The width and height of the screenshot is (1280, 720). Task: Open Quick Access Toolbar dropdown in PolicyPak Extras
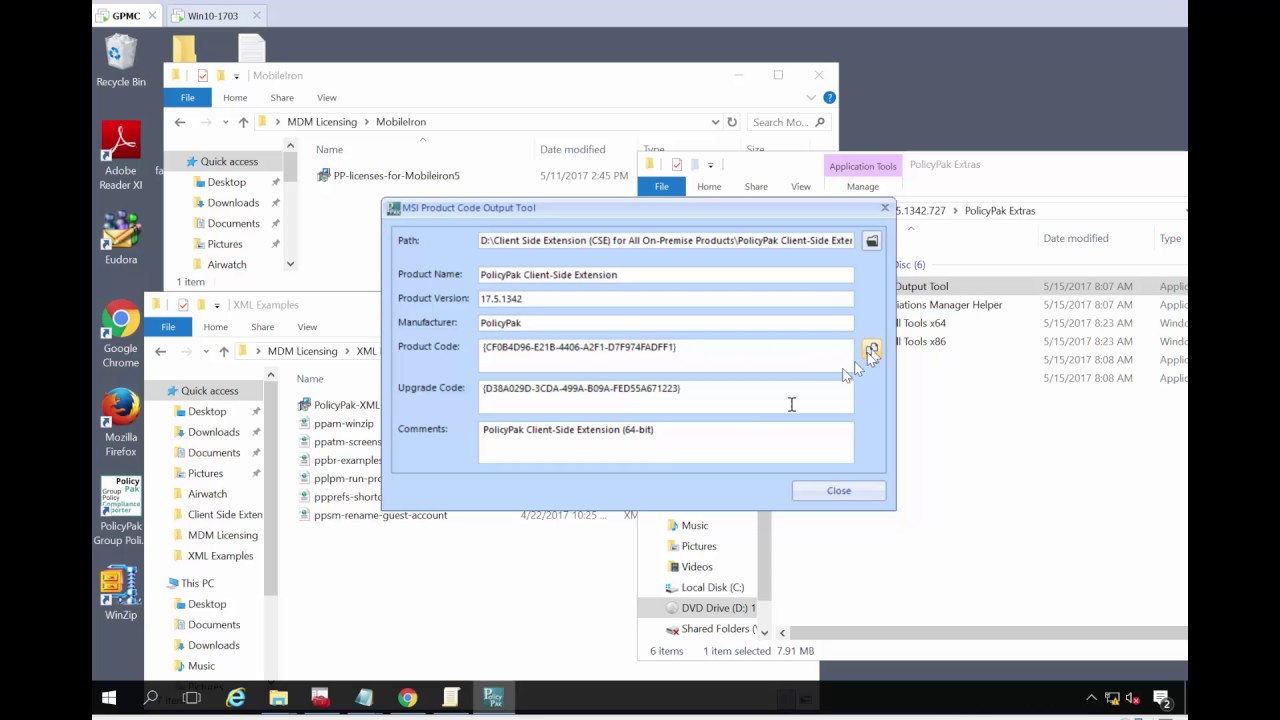click(x=711, y=165)
